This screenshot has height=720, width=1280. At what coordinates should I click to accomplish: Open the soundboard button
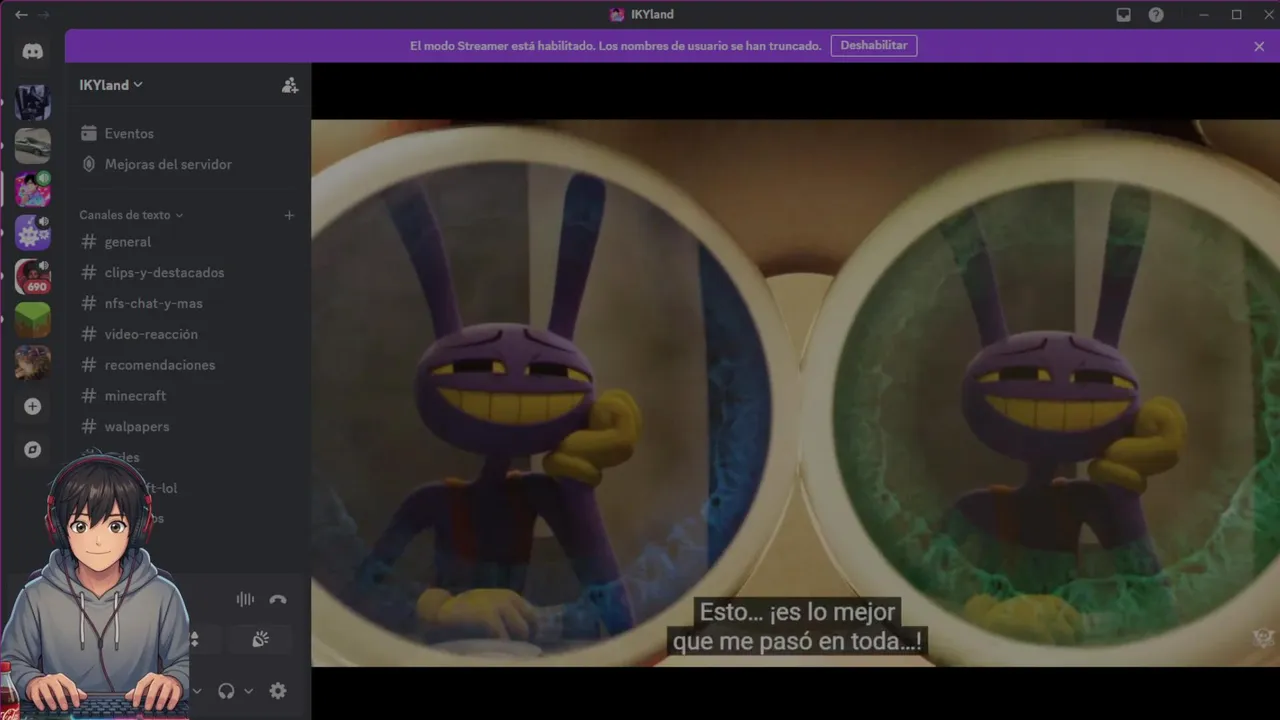260,639
